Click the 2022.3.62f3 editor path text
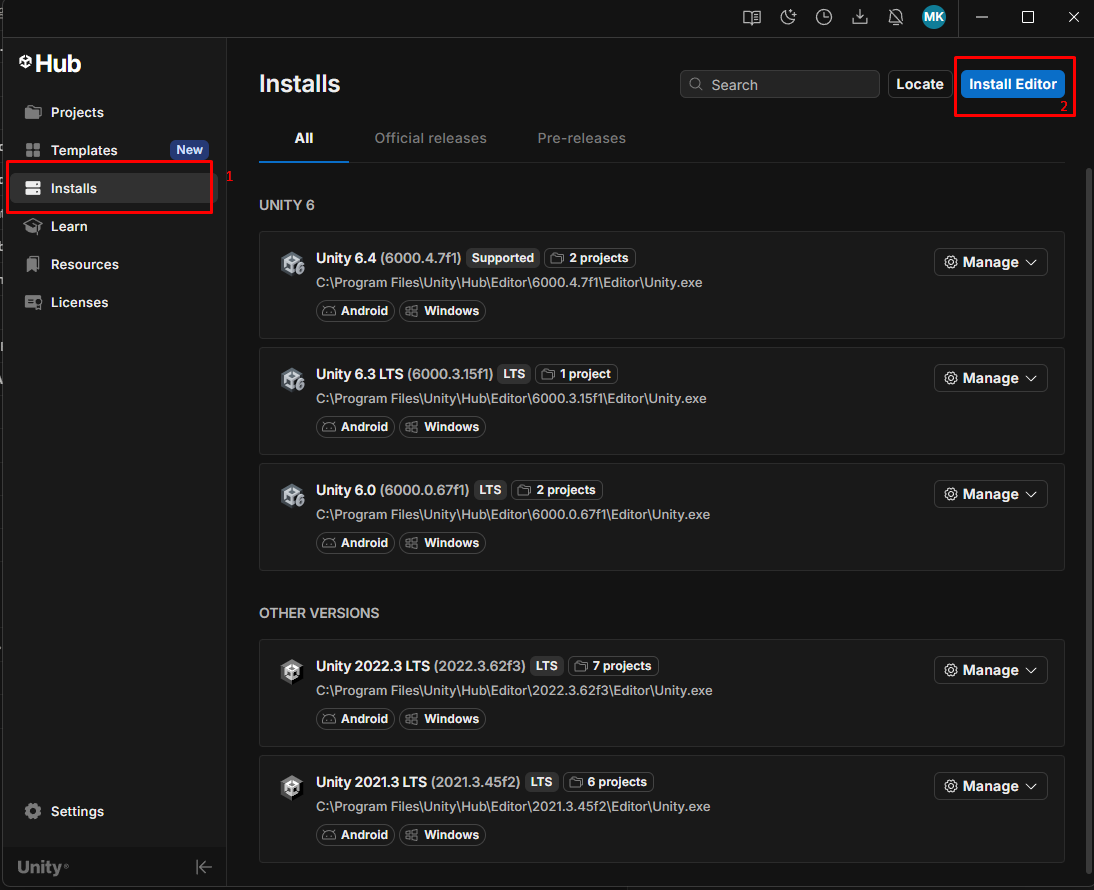 (514, 691)
